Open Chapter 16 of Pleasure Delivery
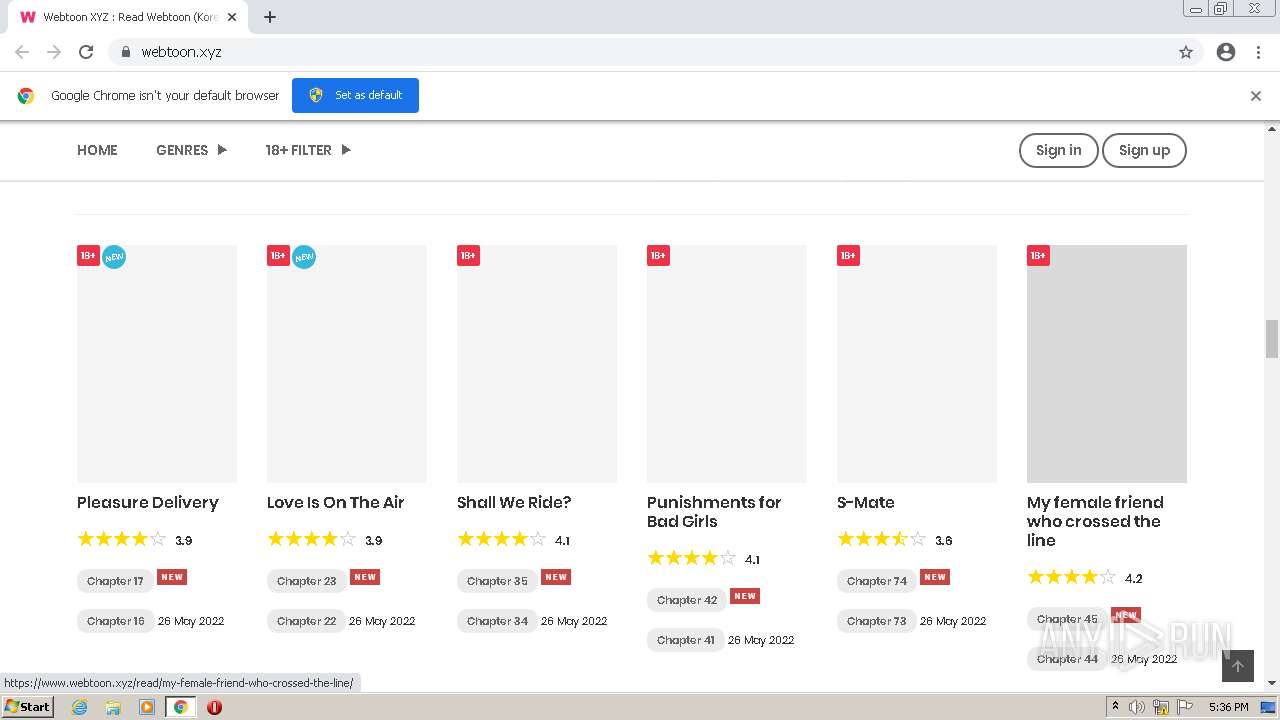The image size is (1280, 720). 116,621
